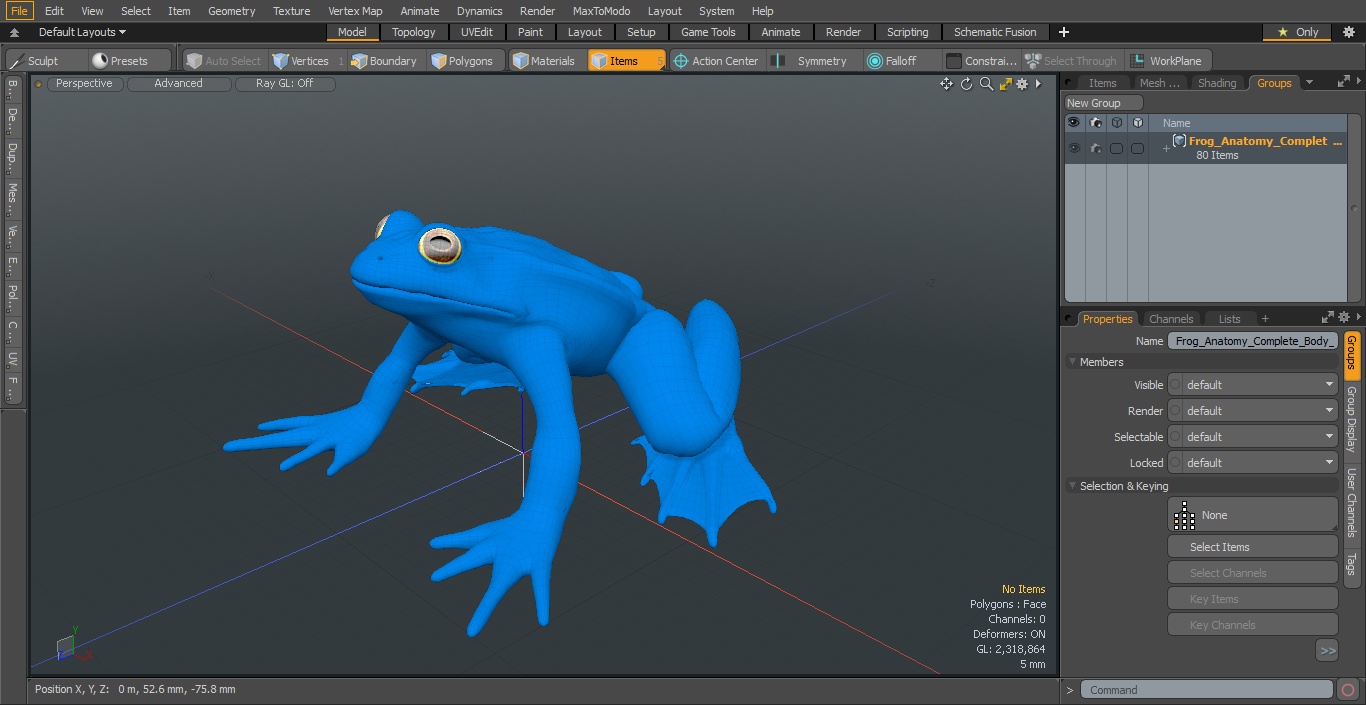
Task: Click the red record circle icon
Action: tap(1348, 690)
